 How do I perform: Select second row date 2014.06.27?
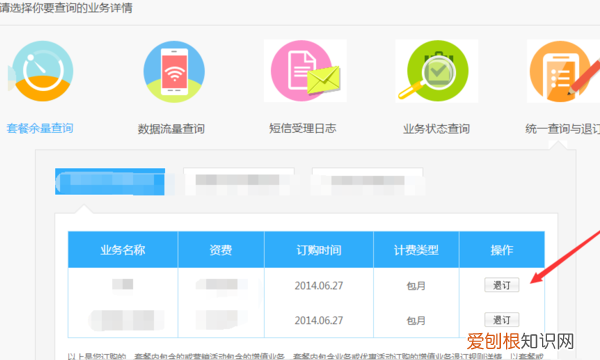[319, 320]
